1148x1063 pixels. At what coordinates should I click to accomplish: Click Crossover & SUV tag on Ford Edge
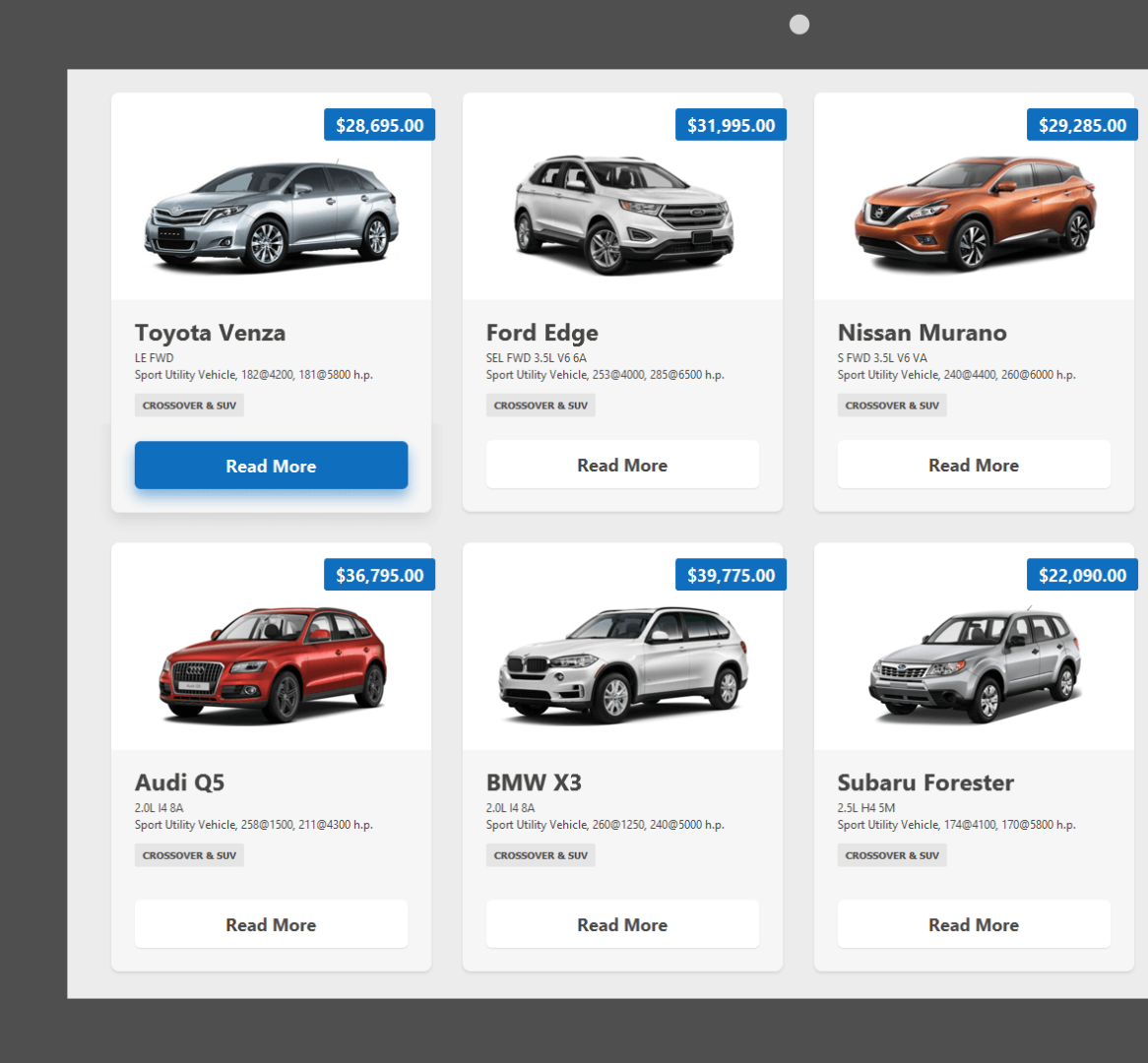541,406
